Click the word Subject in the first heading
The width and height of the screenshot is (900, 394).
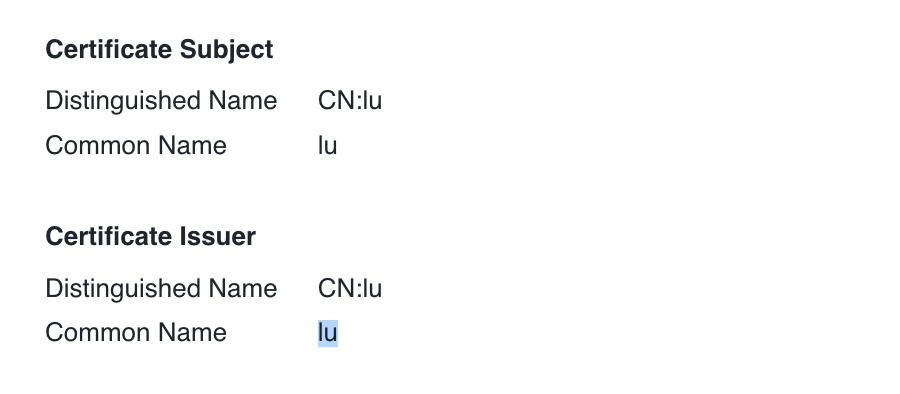226,50
